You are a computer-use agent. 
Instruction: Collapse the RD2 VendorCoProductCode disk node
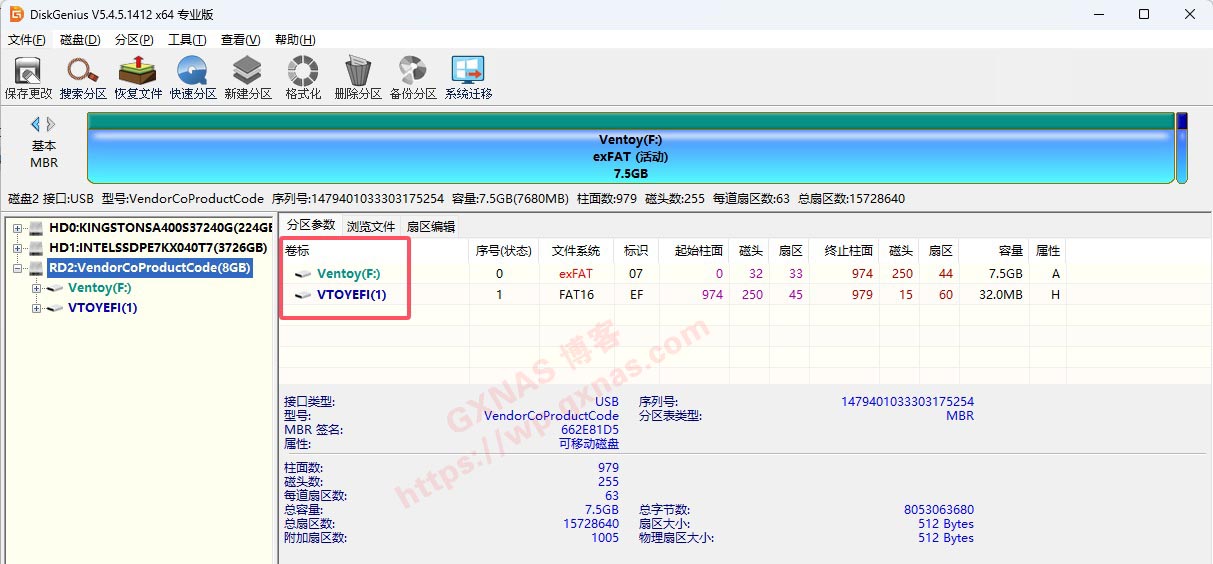18,268
